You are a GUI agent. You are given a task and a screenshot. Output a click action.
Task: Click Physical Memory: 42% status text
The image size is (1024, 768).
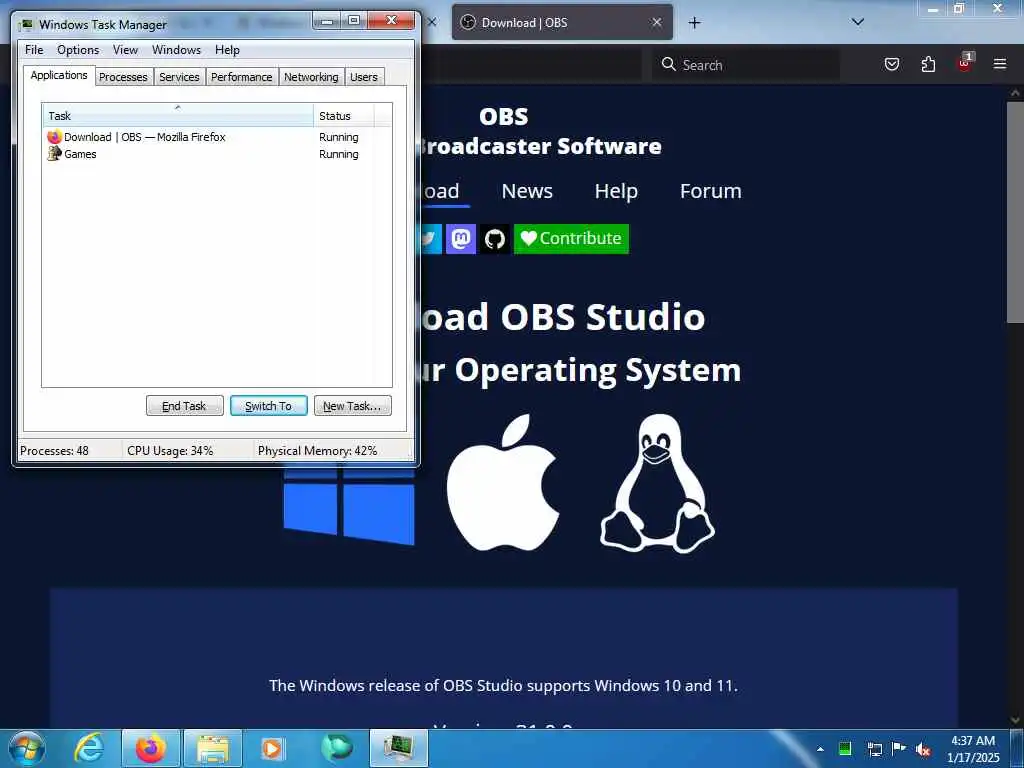pyautogui.click(x=317, y=451)
